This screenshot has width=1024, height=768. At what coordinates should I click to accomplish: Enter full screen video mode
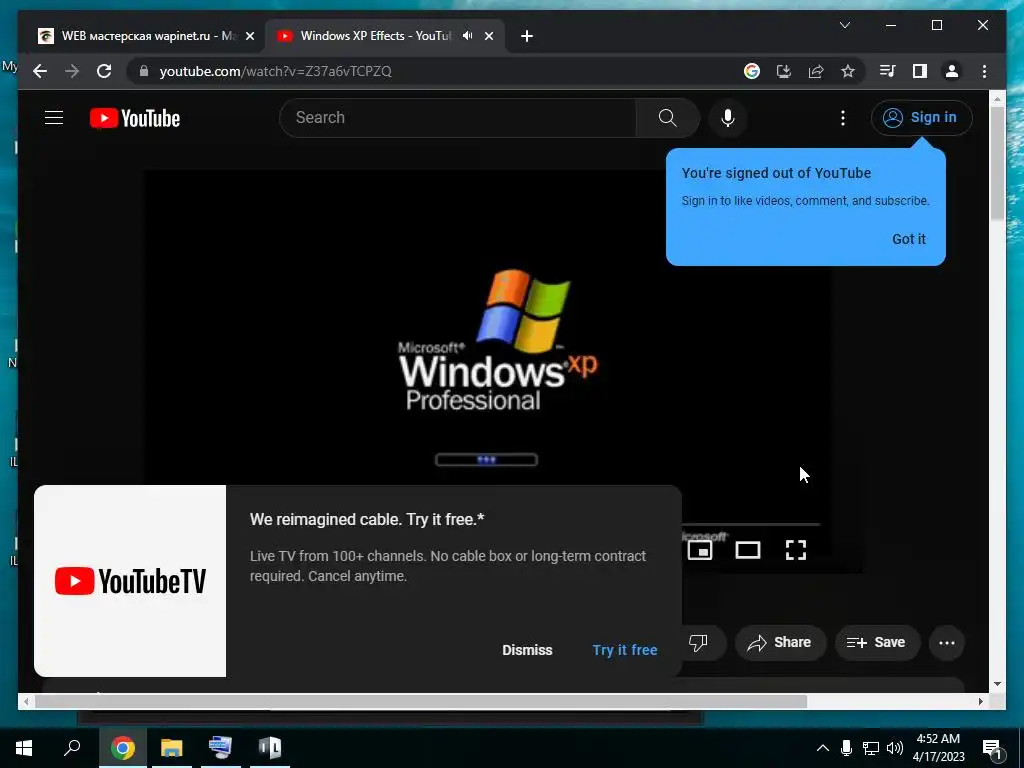click(795, 550)
